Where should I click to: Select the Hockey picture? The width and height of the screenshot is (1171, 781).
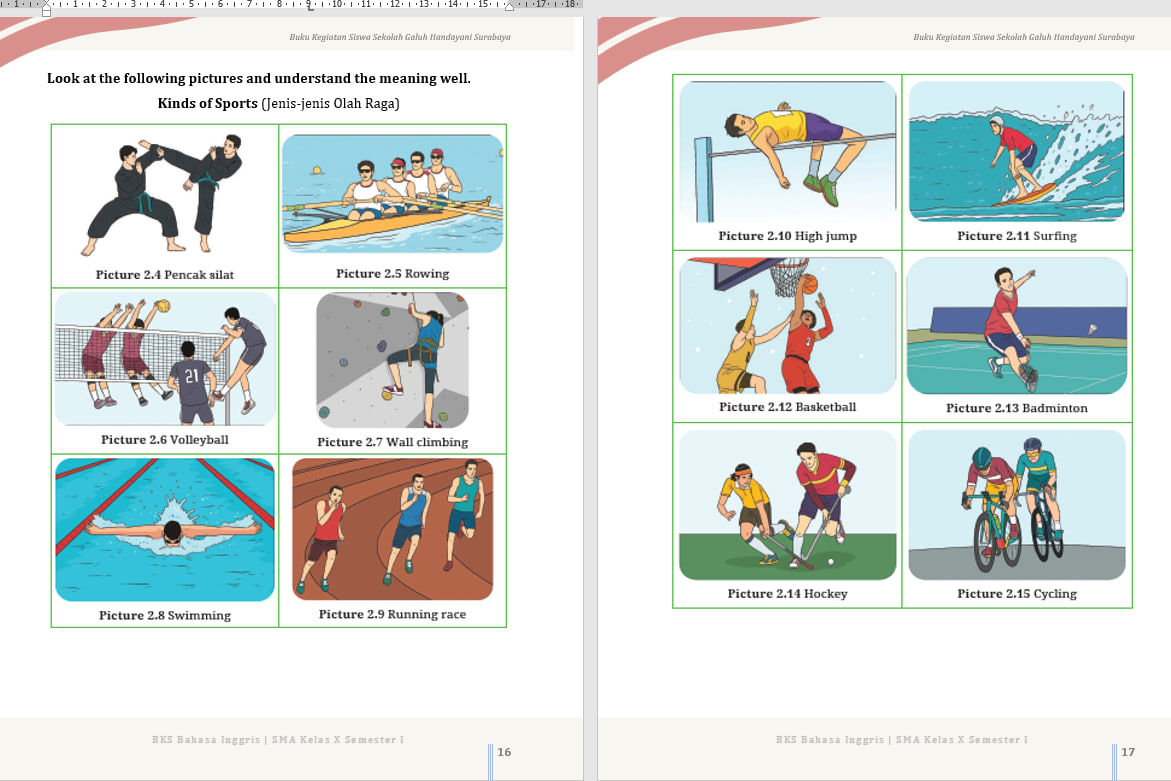788,505
